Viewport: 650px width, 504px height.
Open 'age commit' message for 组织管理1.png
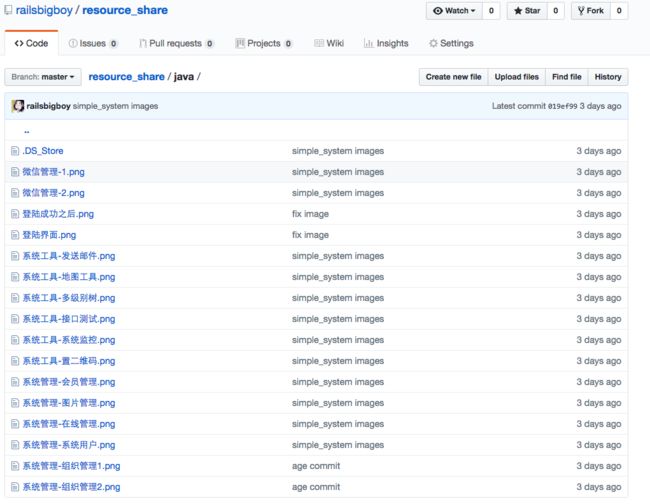[x=316, y=466]
